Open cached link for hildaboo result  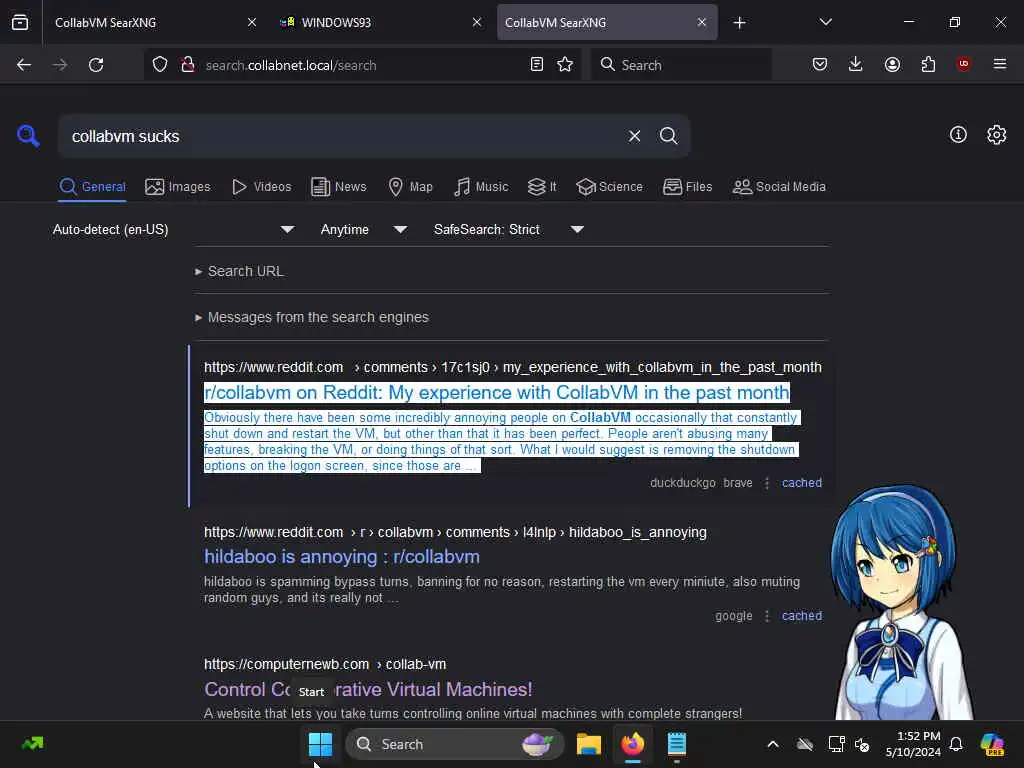[x=801, y=615]
